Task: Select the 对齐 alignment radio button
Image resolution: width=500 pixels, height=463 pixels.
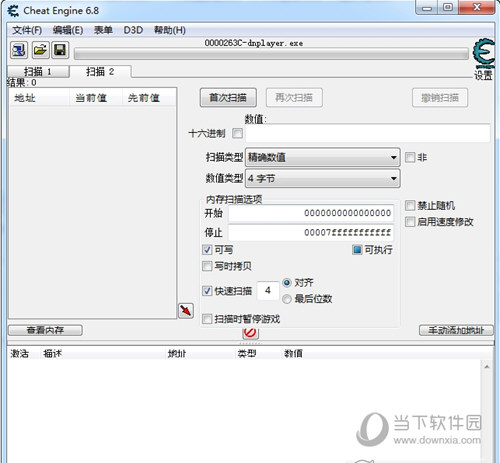Action: click(287, 283)
